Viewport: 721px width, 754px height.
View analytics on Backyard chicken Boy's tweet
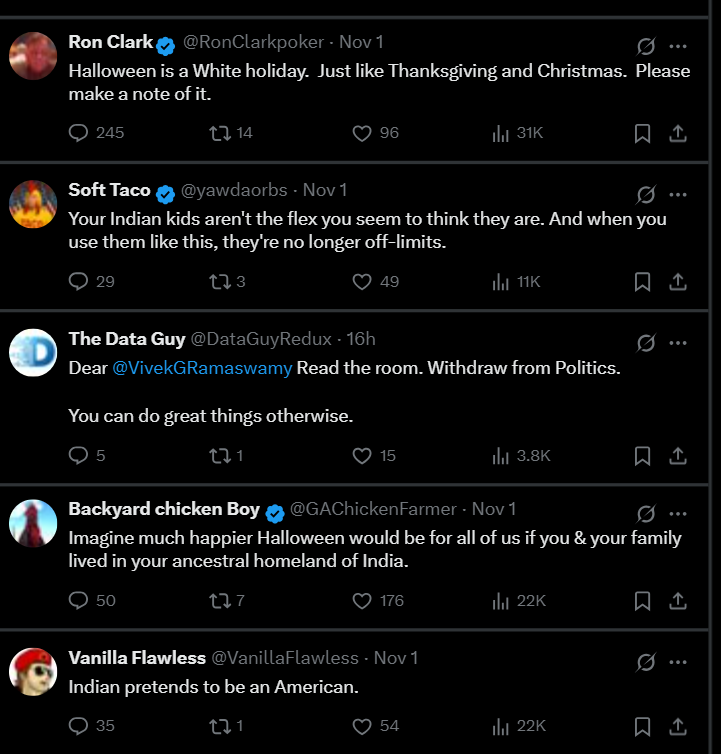coord(501,600)
